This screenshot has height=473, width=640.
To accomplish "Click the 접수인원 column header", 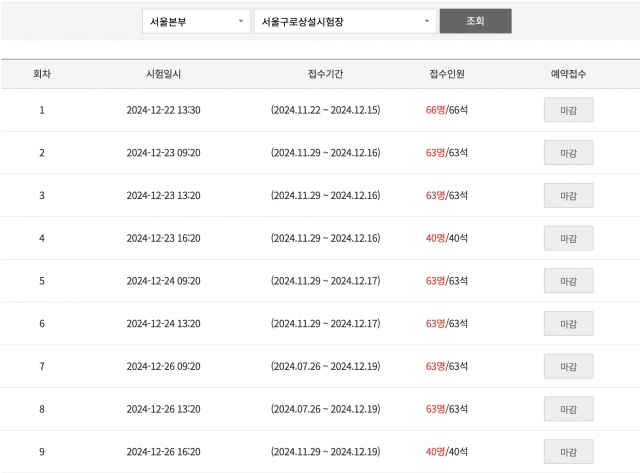I will click(x=447, y=74).
